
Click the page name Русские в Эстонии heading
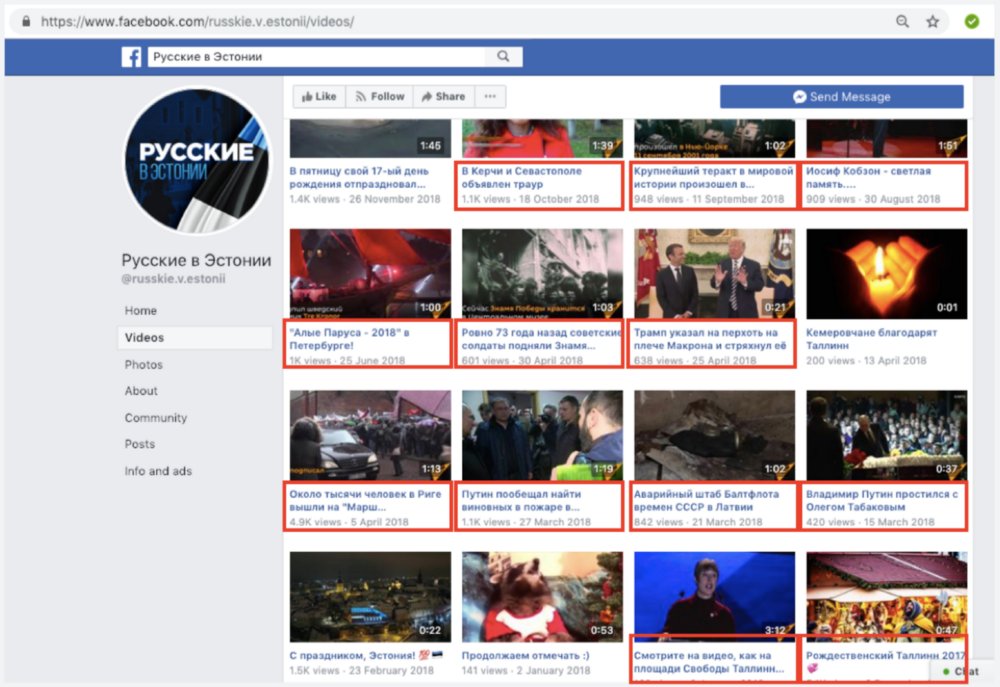pyautogui.click(x=196, y=260)
